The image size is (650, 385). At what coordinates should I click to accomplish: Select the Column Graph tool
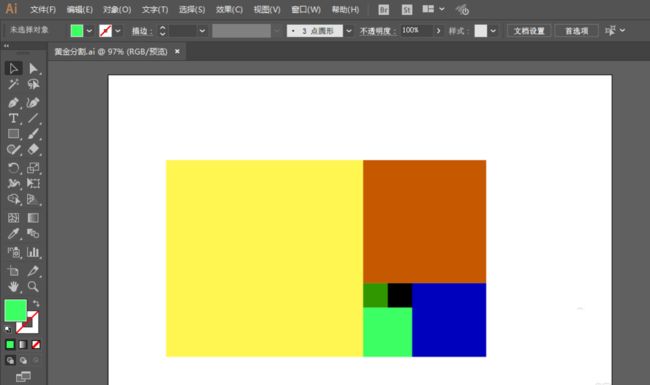point(33,252)
